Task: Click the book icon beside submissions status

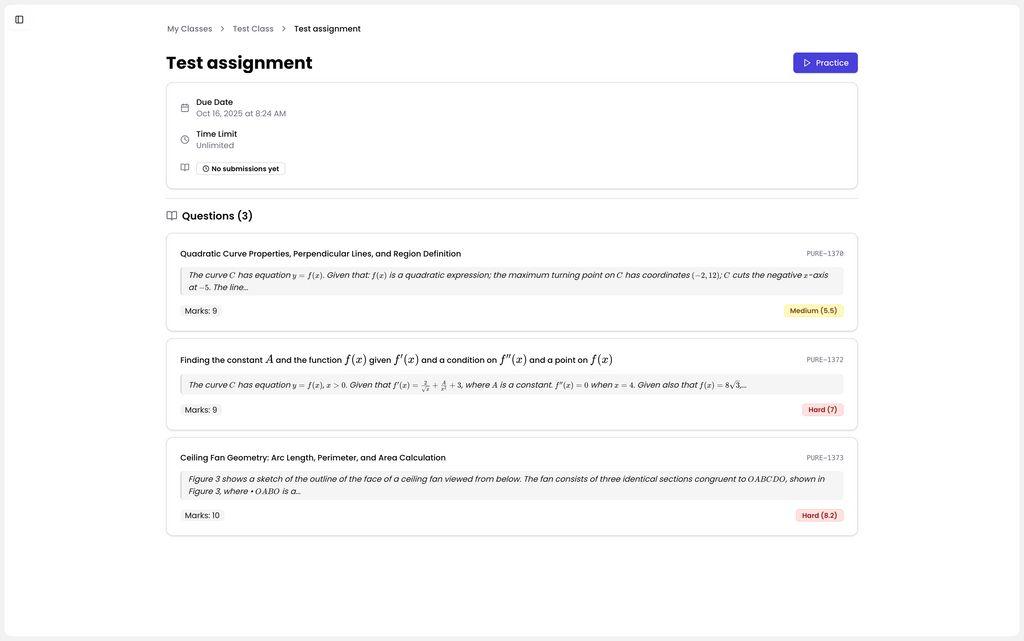Action: click(185, 168)
